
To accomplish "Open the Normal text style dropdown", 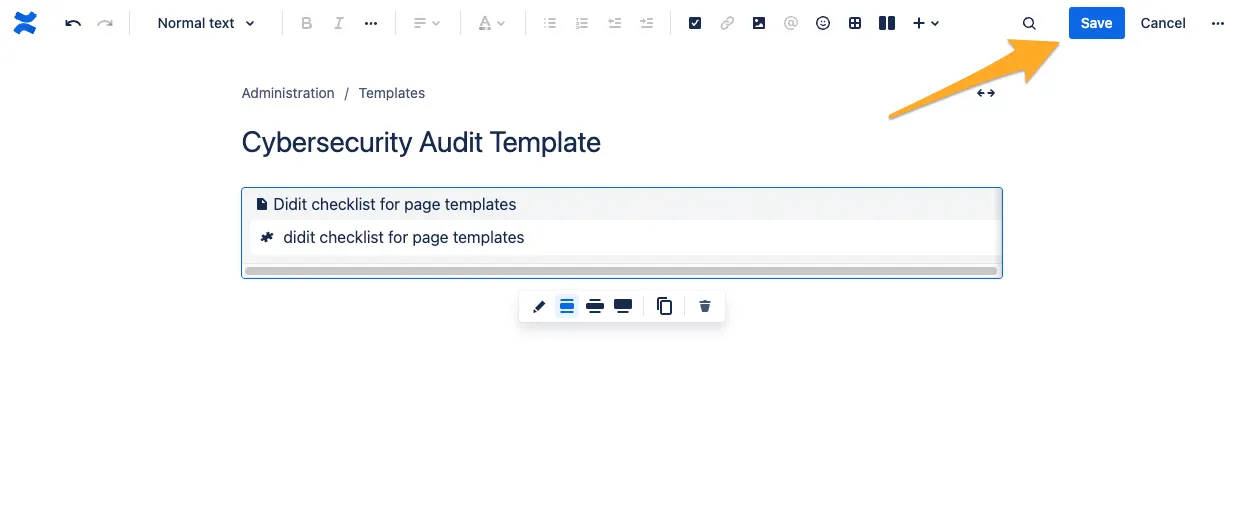I will click(206, 23).
